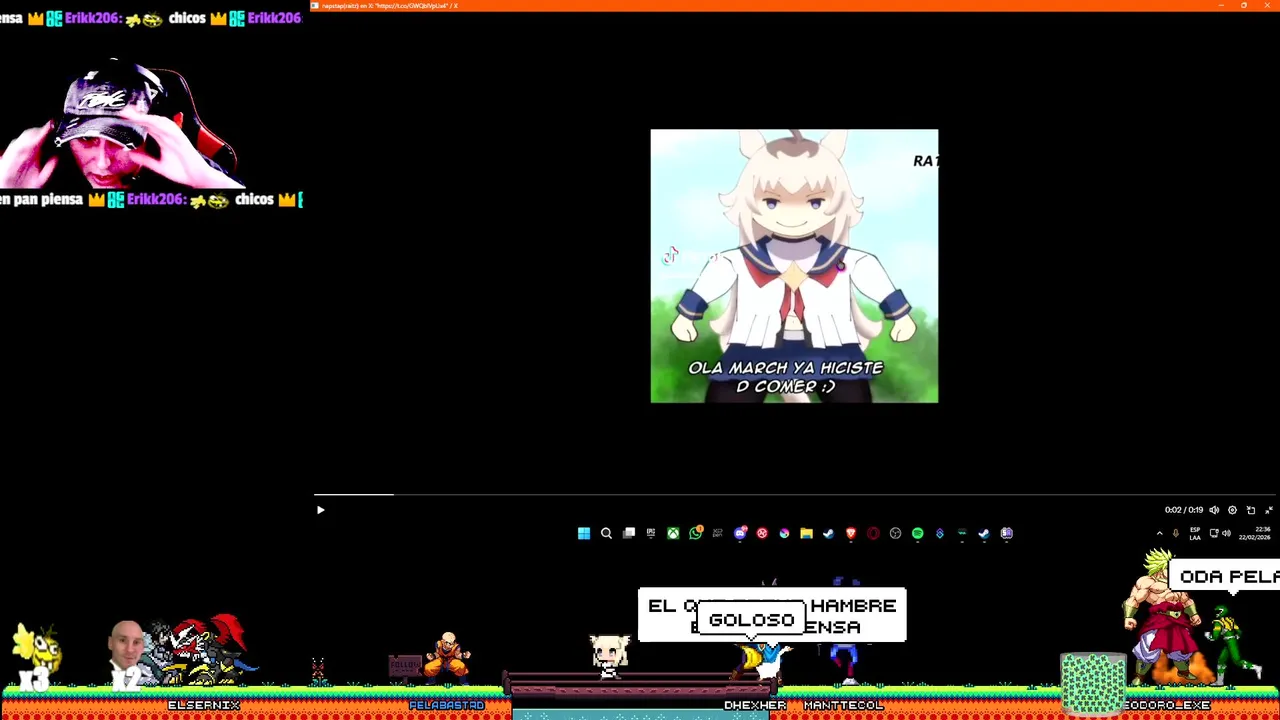Switch ESP LAA keyboard language
This screenshot has height=720, width=1280.
(1195, 533)
